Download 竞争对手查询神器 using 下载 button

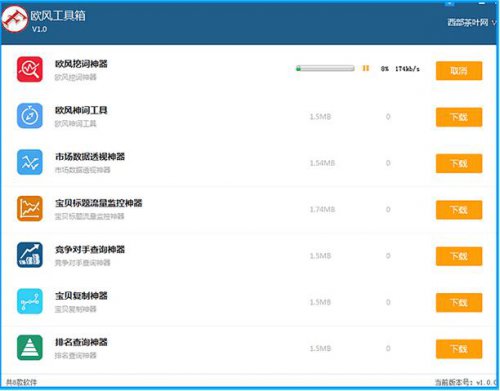pyautogui.click(x=459, y=256)
